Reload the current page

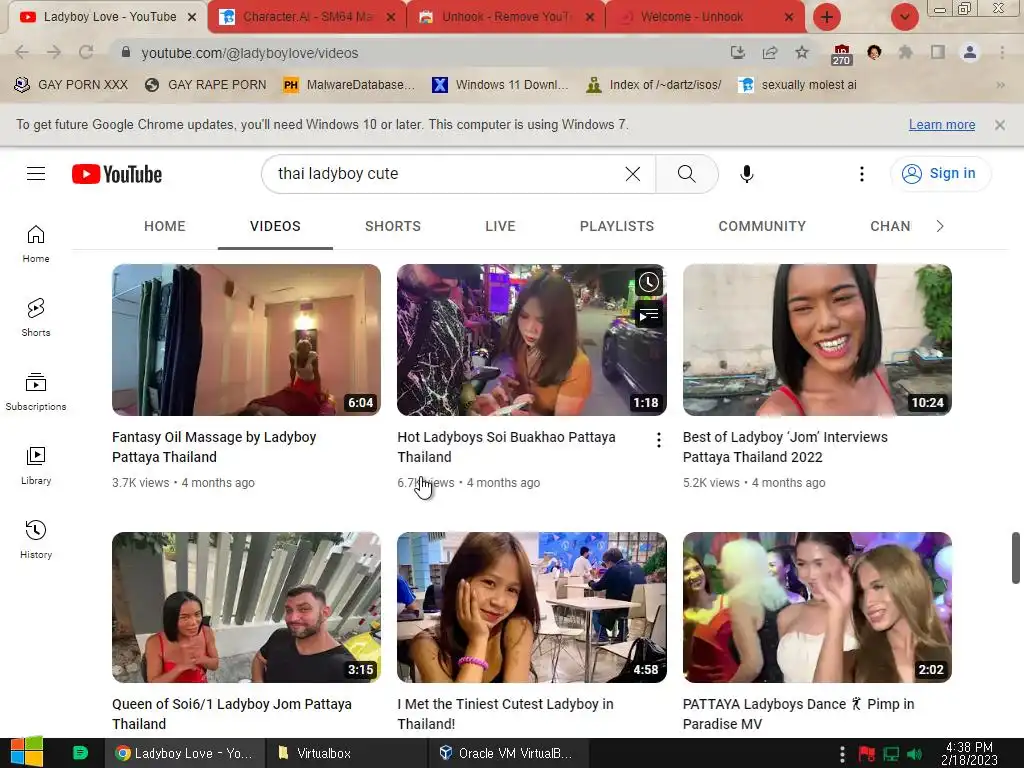pyautogui.click(x=86, y=52)
